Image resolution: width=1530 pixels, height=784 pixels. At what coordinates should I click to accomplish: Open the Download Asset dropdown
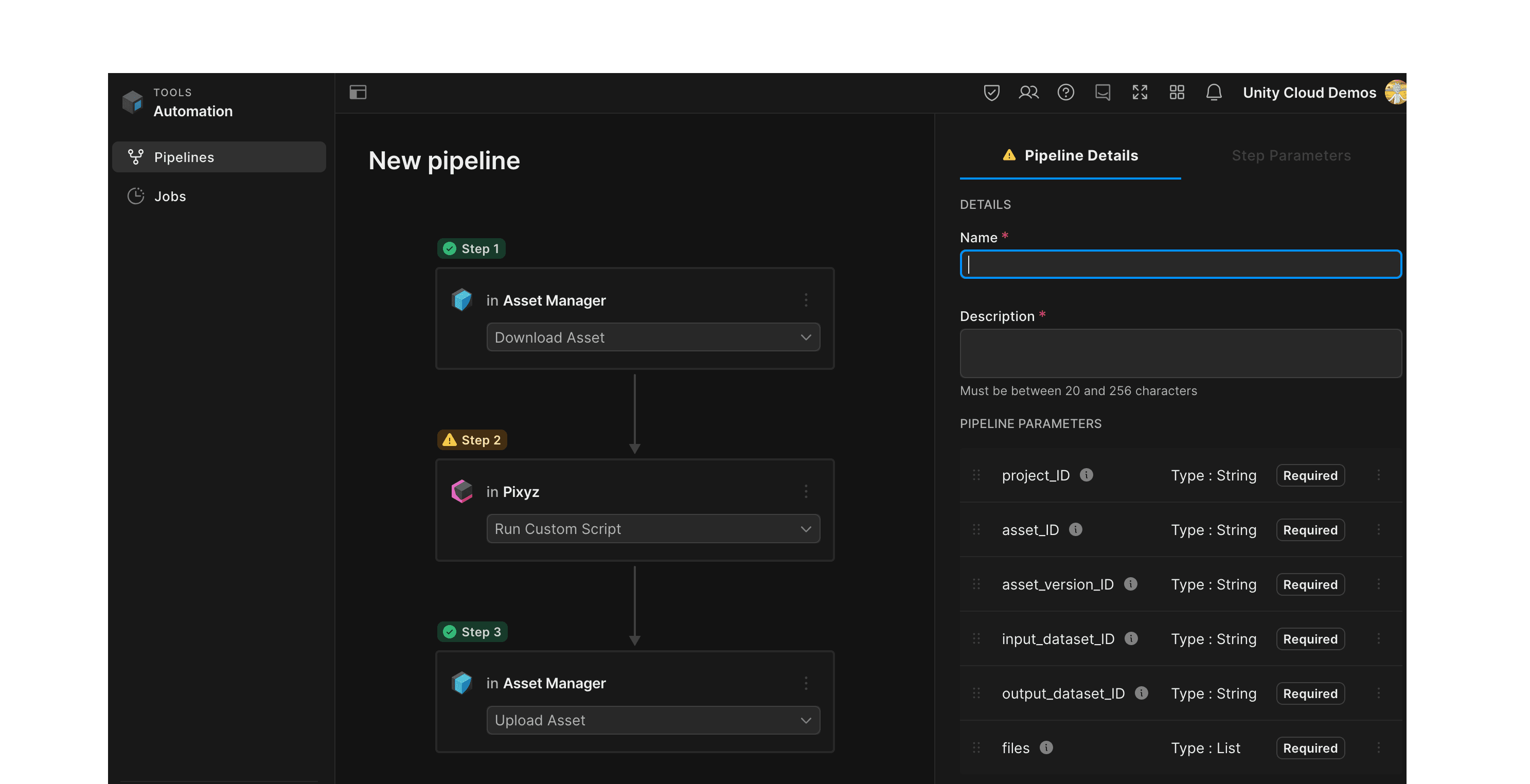click(652, 337)
